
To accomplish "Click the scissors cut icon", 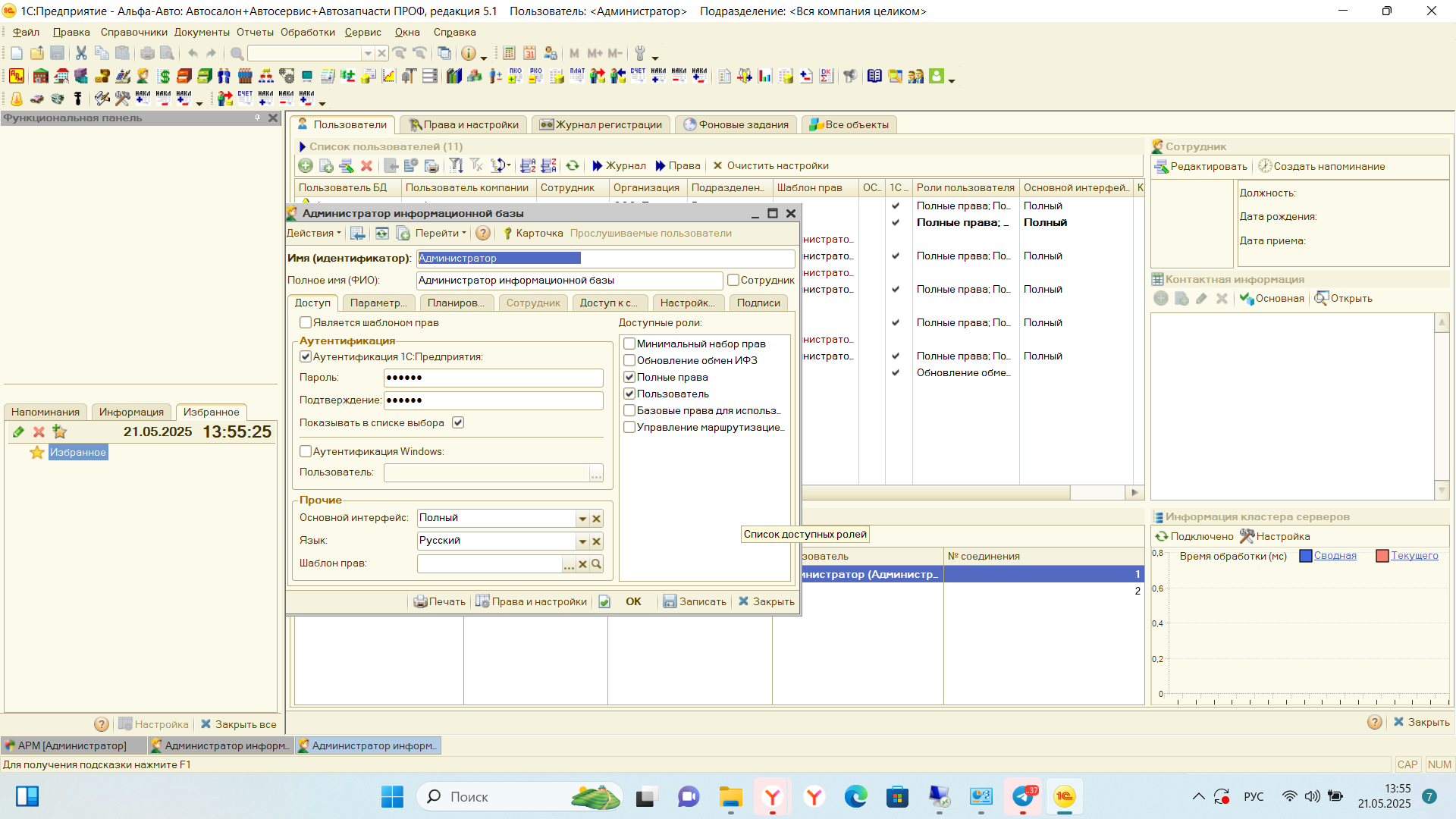I will (x=81, y=53).
